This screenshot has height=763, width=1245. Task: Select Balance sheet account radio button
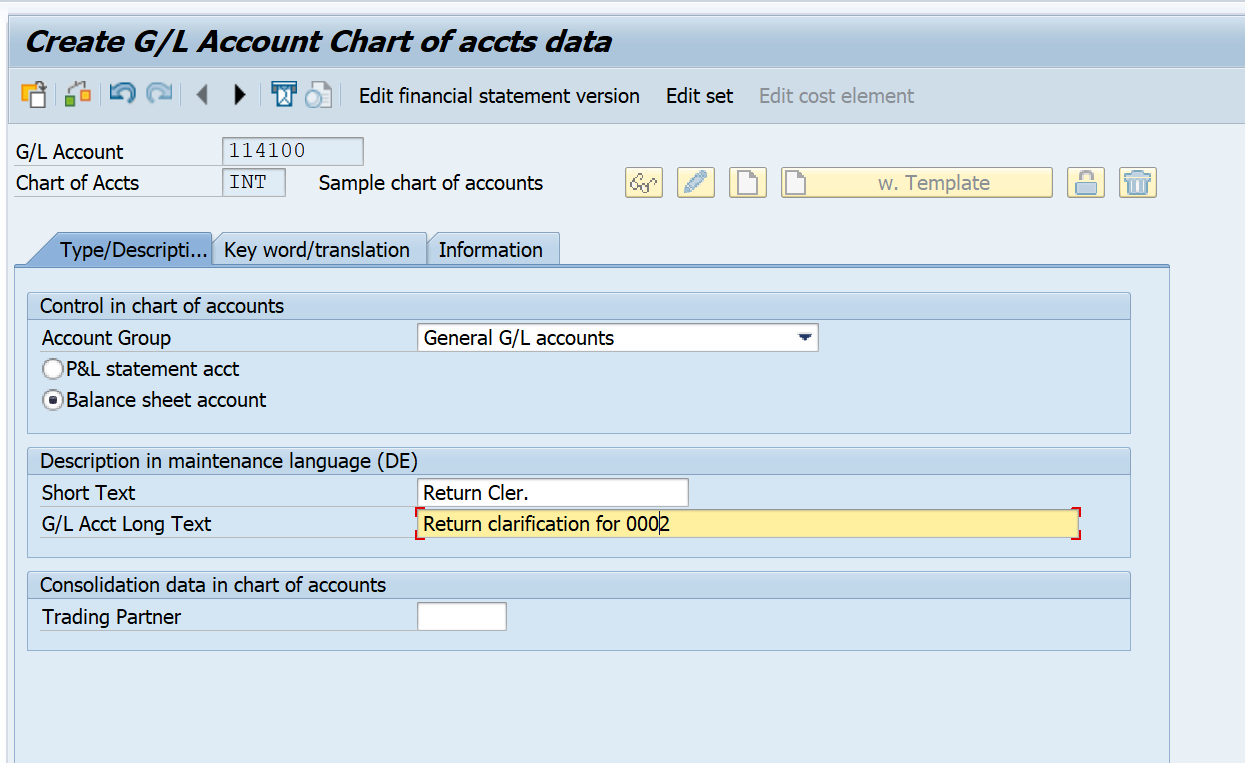click(54, 401)
